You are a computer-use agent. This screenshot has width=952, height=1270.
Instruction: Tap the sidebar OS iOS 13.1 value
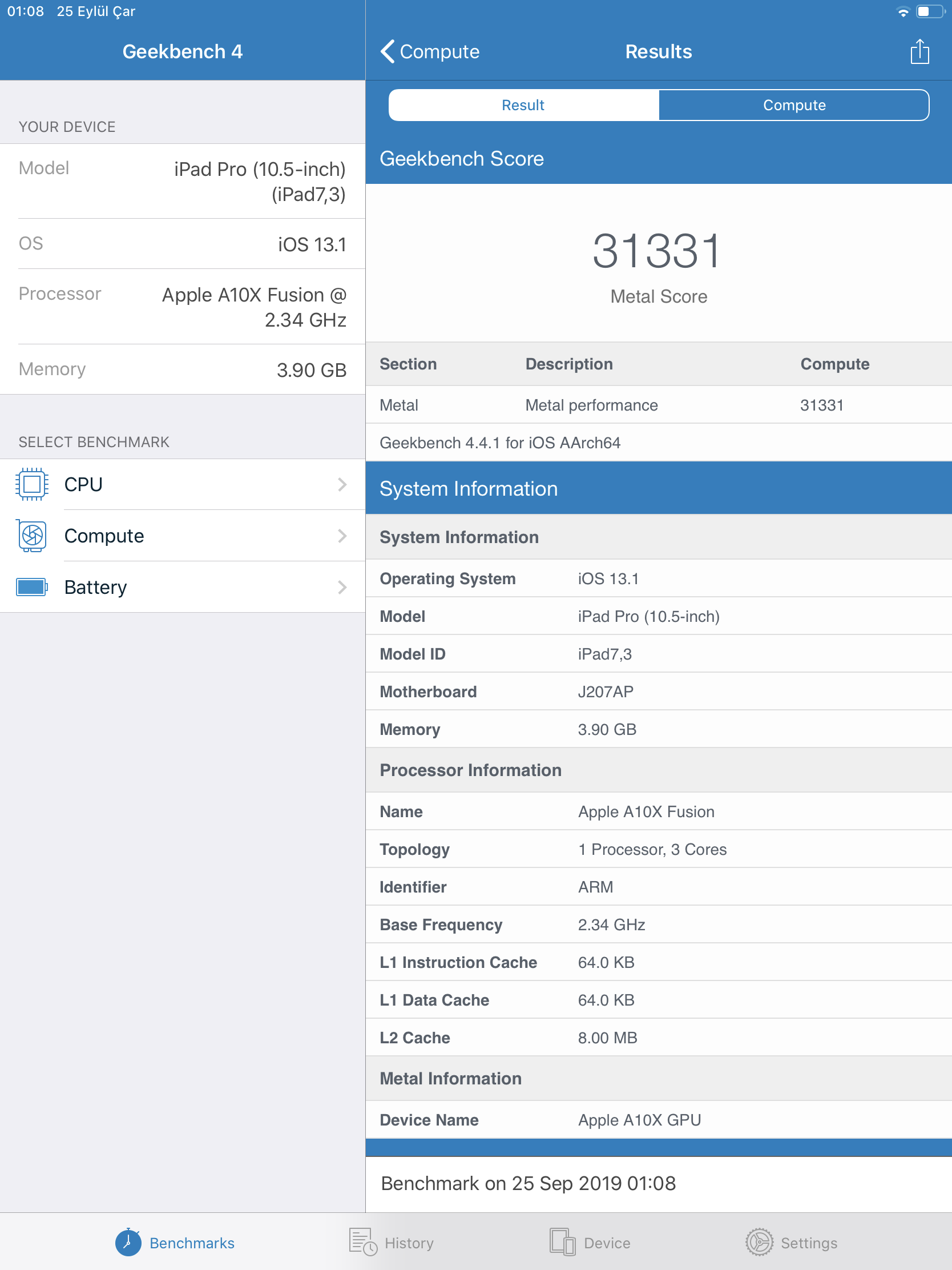click(x=312, y=244)
